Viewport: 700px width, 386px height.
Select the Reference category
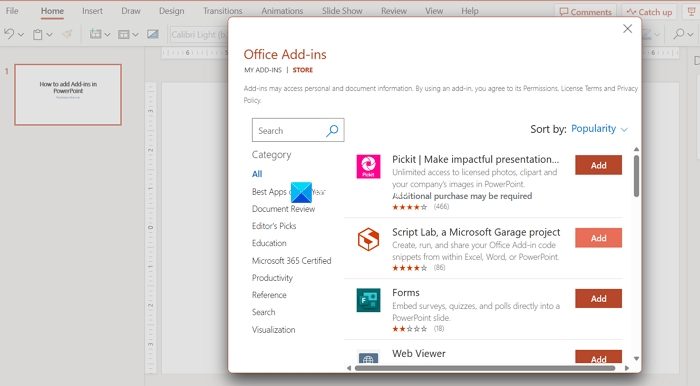[x=269, y=295]
